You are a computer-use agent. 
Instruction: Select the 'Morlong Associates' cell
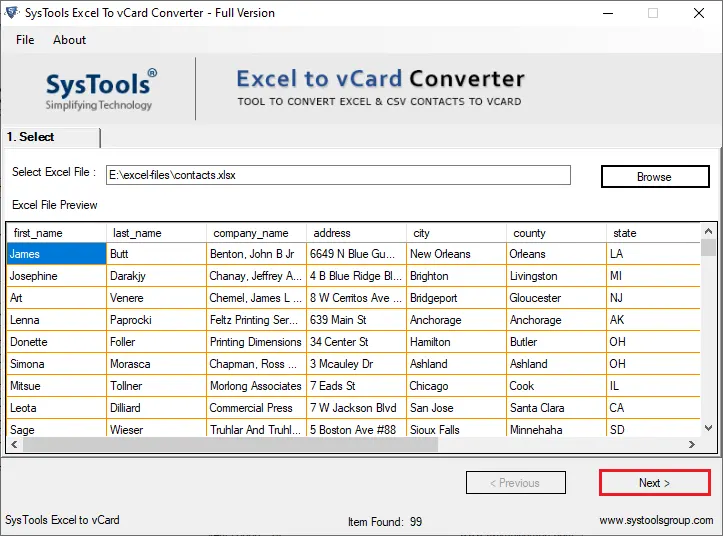coord(256,386)
